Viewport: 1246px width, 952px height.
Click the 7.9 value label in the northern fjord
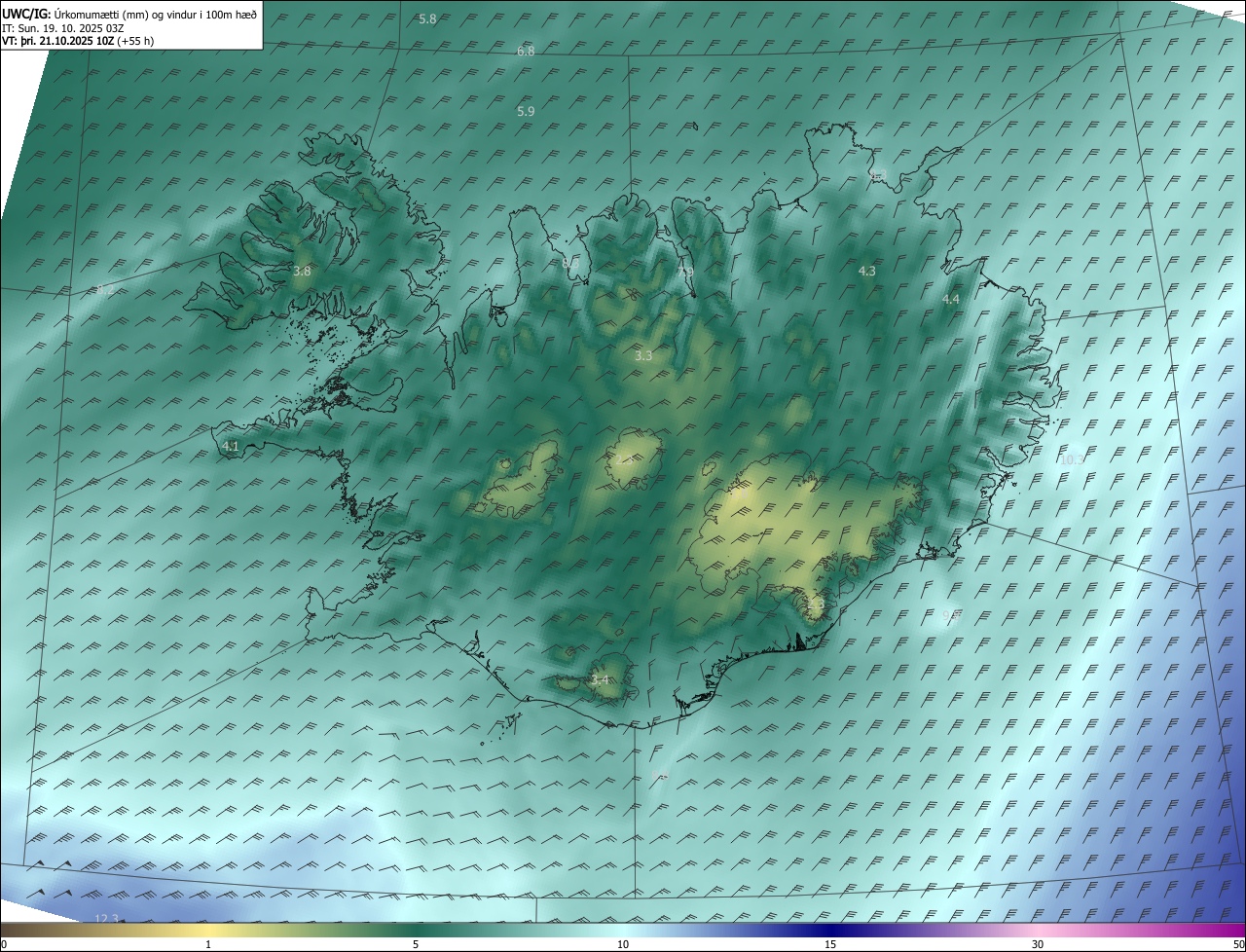click(687, 273)
